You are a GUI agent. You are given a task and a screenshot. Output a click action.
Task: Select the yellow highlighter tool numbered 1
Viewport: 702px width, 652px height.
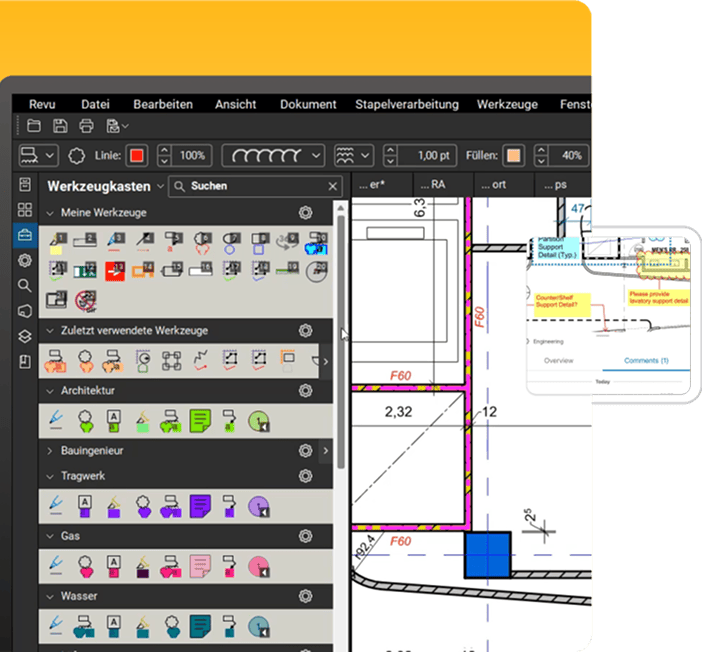[x=57, y=243]
